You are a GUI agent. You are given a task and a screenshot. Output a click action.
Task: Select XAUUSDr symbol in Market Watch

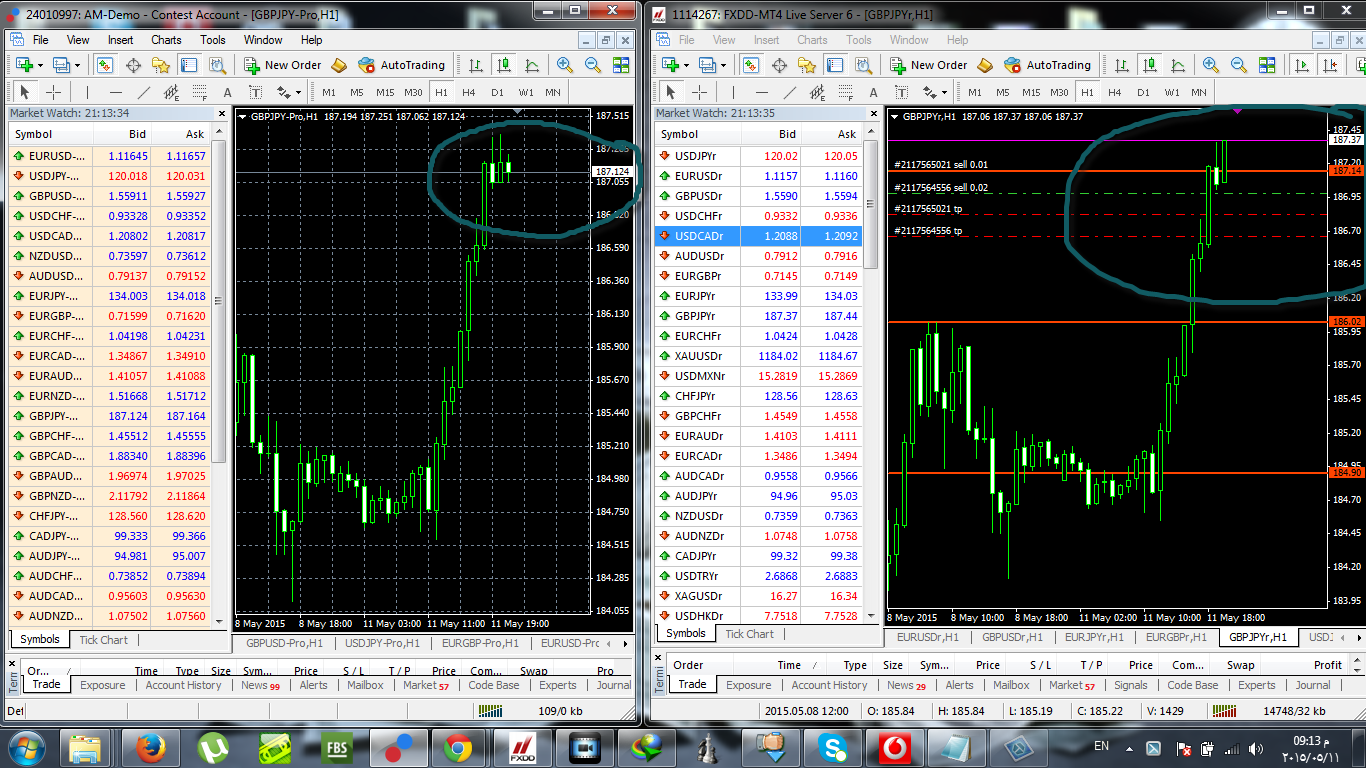pyautogui.click(x=759, y=356)
